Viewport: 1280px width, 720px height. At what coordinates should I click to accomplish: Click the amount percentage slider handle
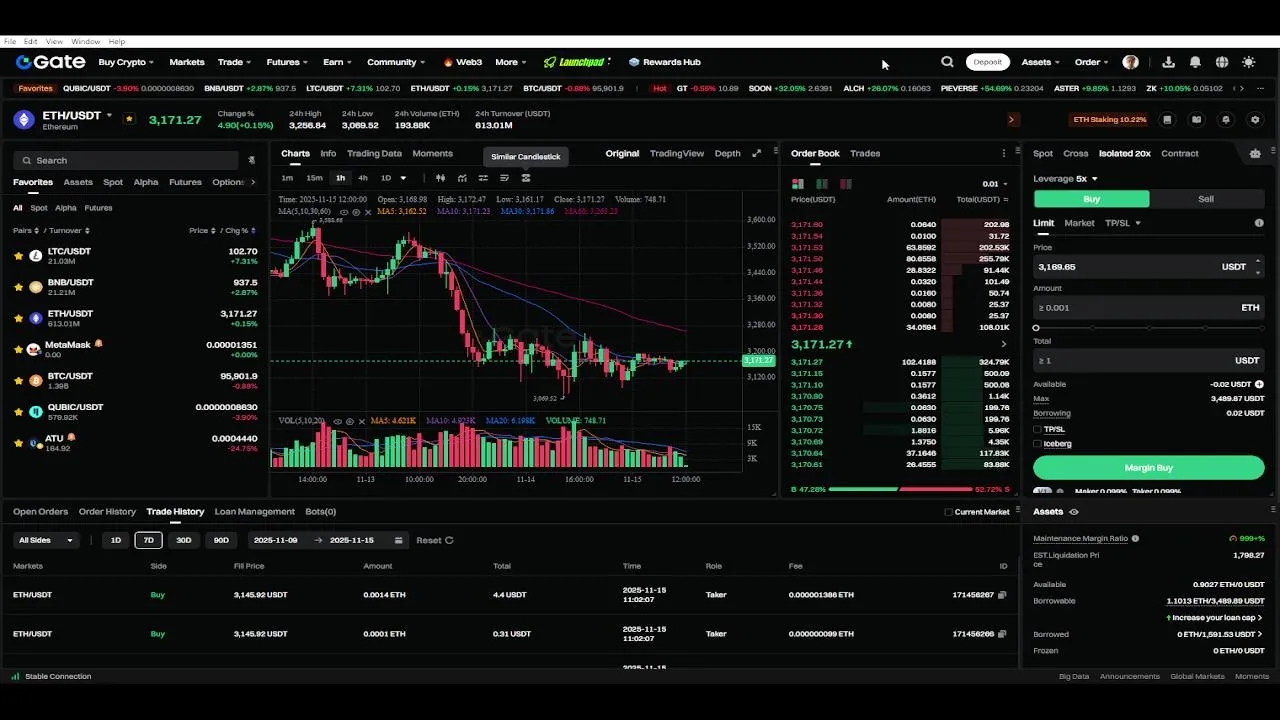click(x=1036, y=328)
